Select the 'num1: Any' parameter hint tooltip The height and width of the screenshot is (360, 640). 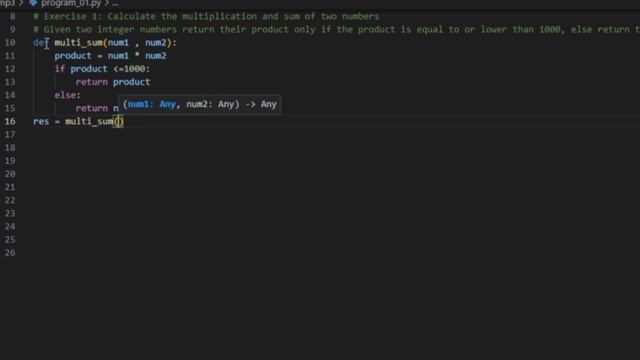[x=151, y=104]
